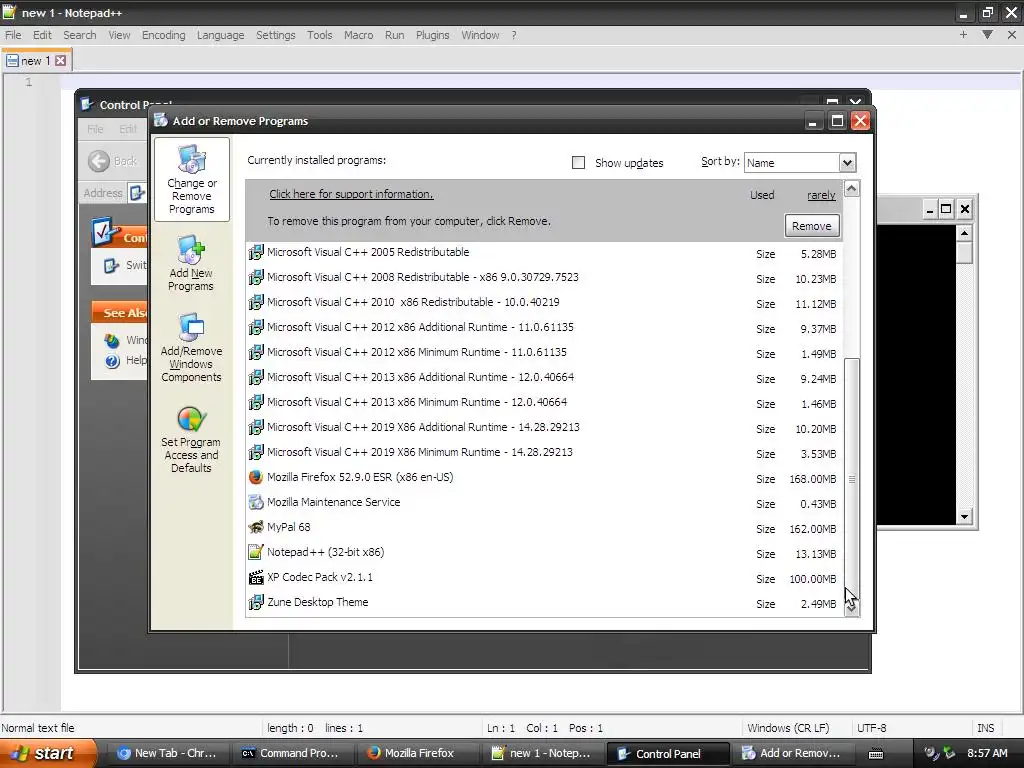Image resolution: width=1024 pixels, height=768 pixels.
Task: Click the Notepad++ add-tab plus icon
Action: coord(963,35)
